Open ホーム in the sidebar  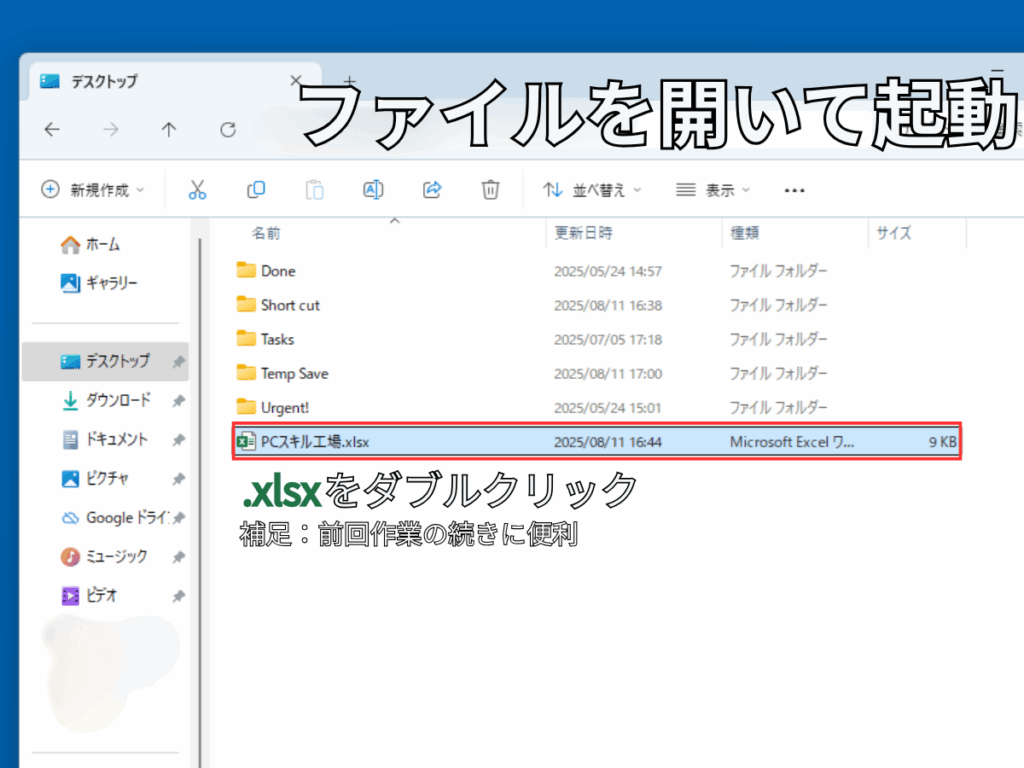[103, 244]
